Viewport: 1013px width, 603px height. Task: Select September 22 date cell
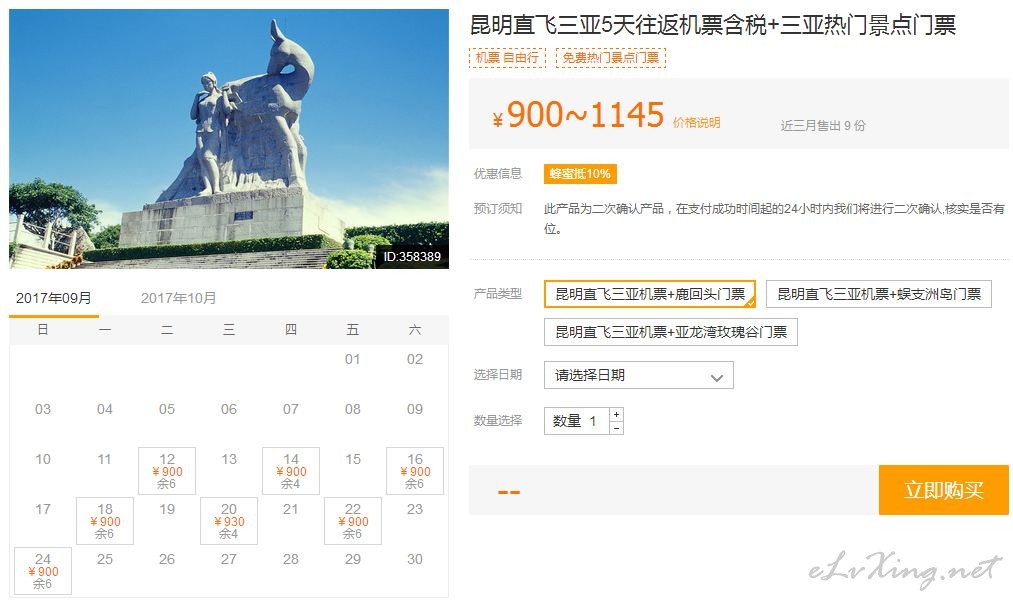(353, 521)
